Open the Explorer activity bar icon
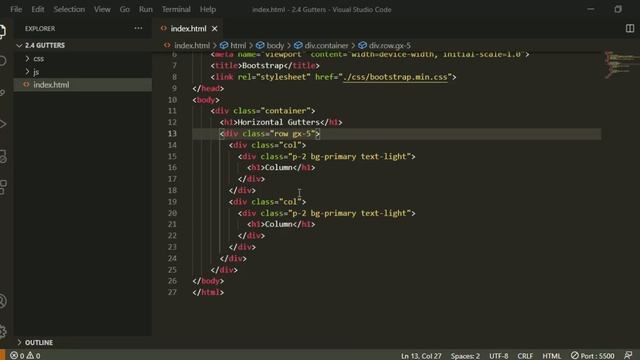The width and height of the screenshot is (640, 360). pos(3,31)
